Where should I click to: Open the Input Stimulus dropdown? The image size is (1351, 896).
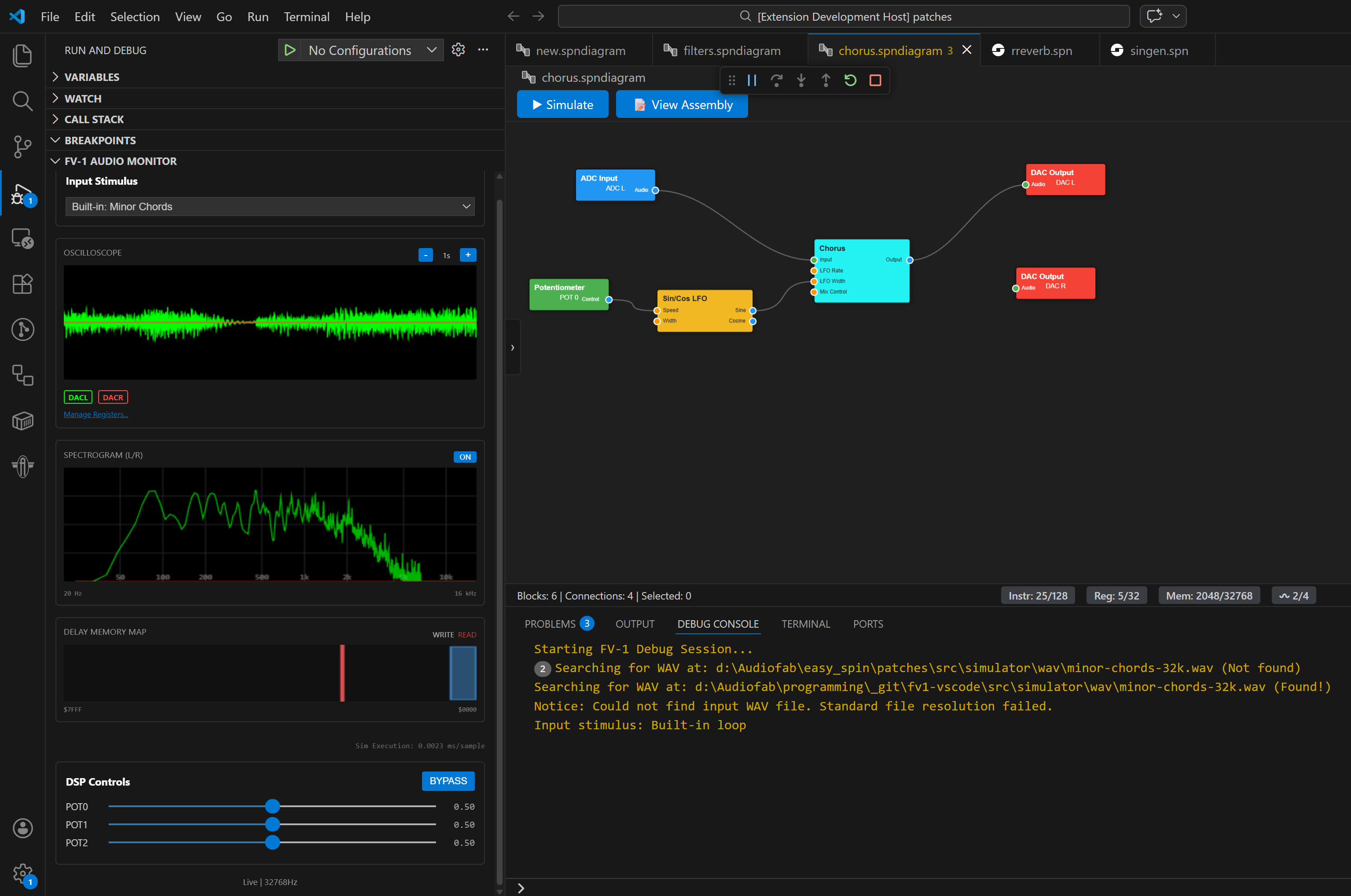[x=270, y=206]
